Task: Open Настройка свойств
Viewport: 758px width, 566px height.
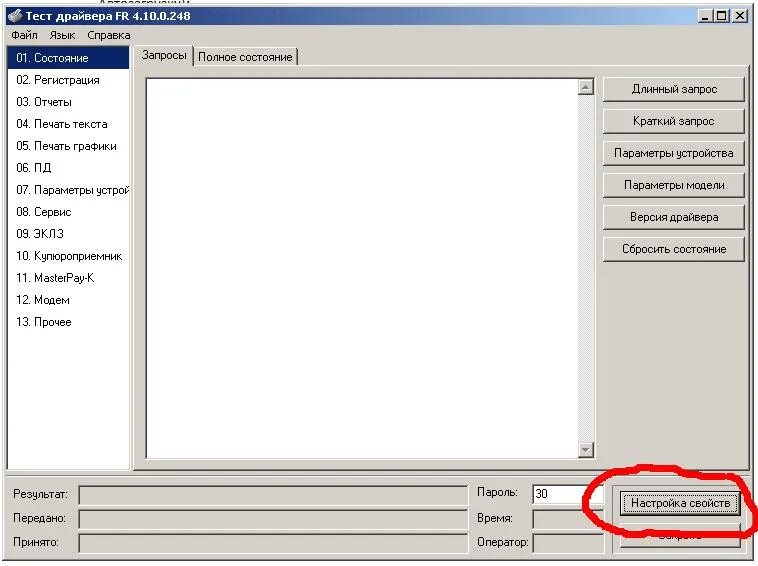Action: point(680,503)
